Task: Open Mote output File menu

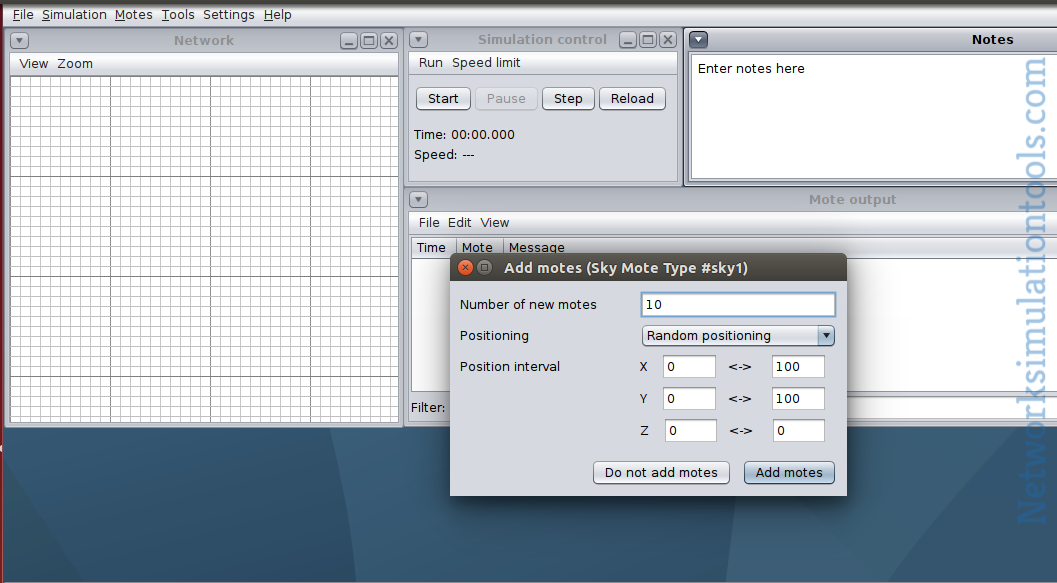Action: click(429, 222)
